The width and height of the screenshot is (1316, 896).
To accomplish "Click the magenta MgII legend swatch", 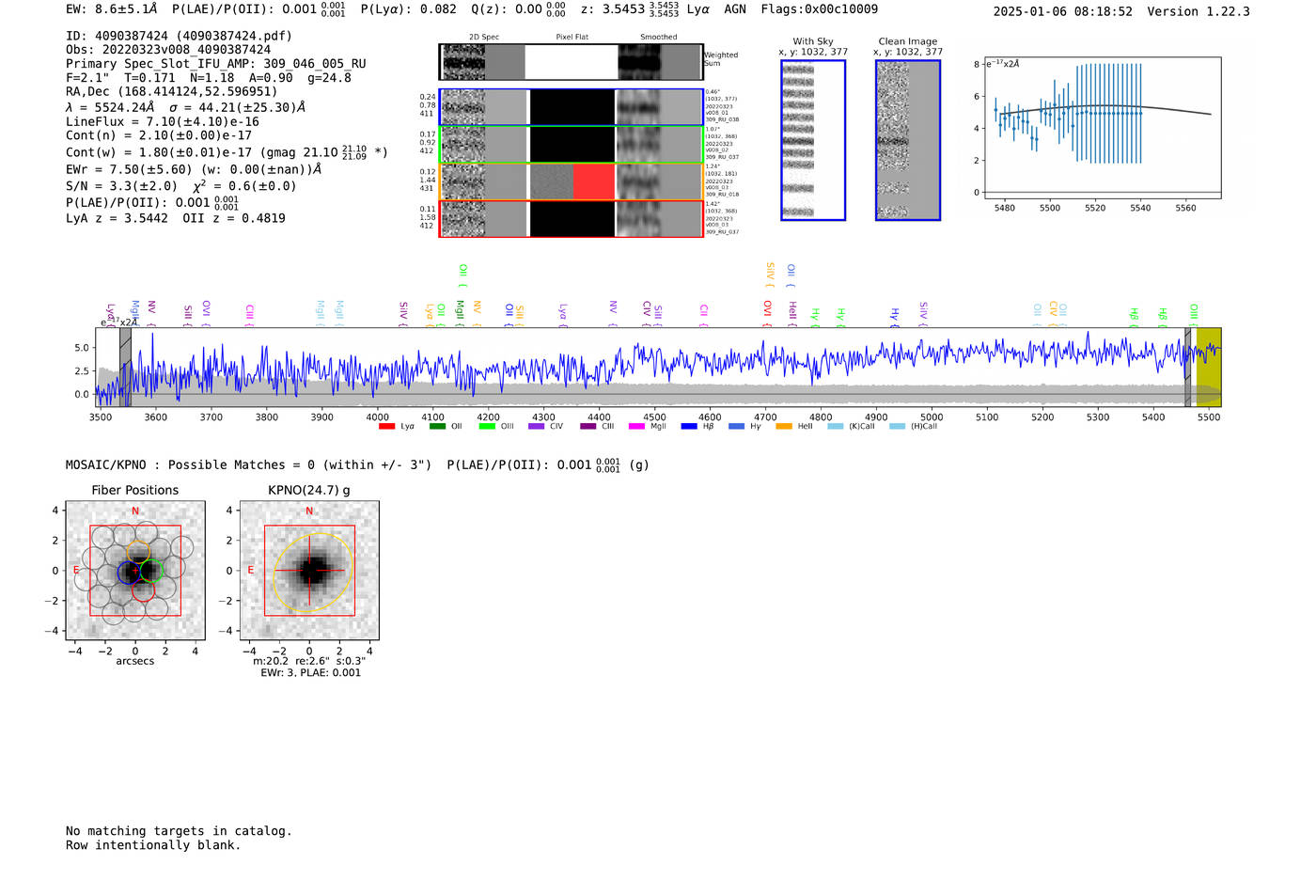I will [637, 427].
